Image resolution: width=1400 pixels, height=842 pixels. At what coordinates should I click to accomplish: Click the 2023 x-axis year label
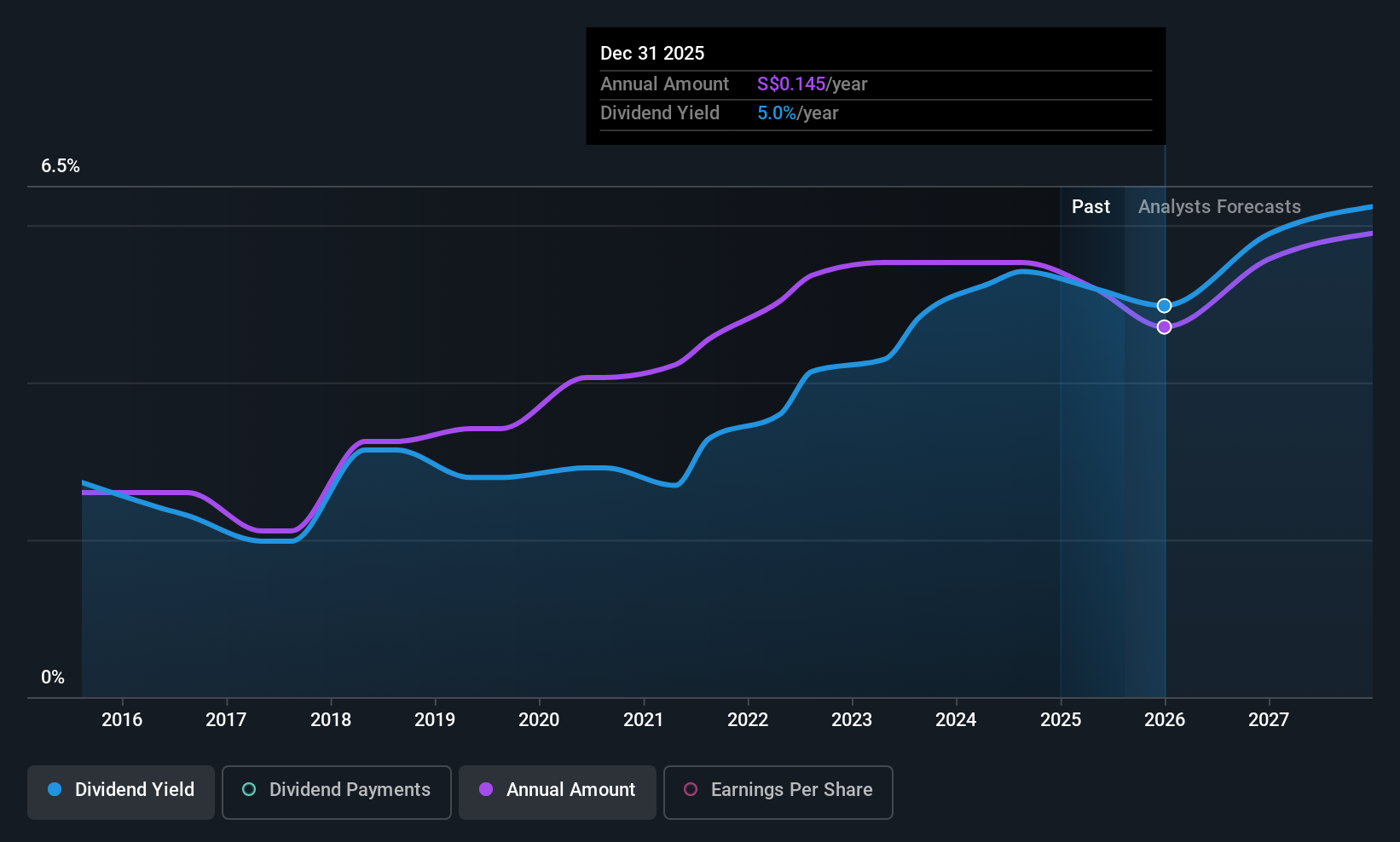[x=852, y=719]
